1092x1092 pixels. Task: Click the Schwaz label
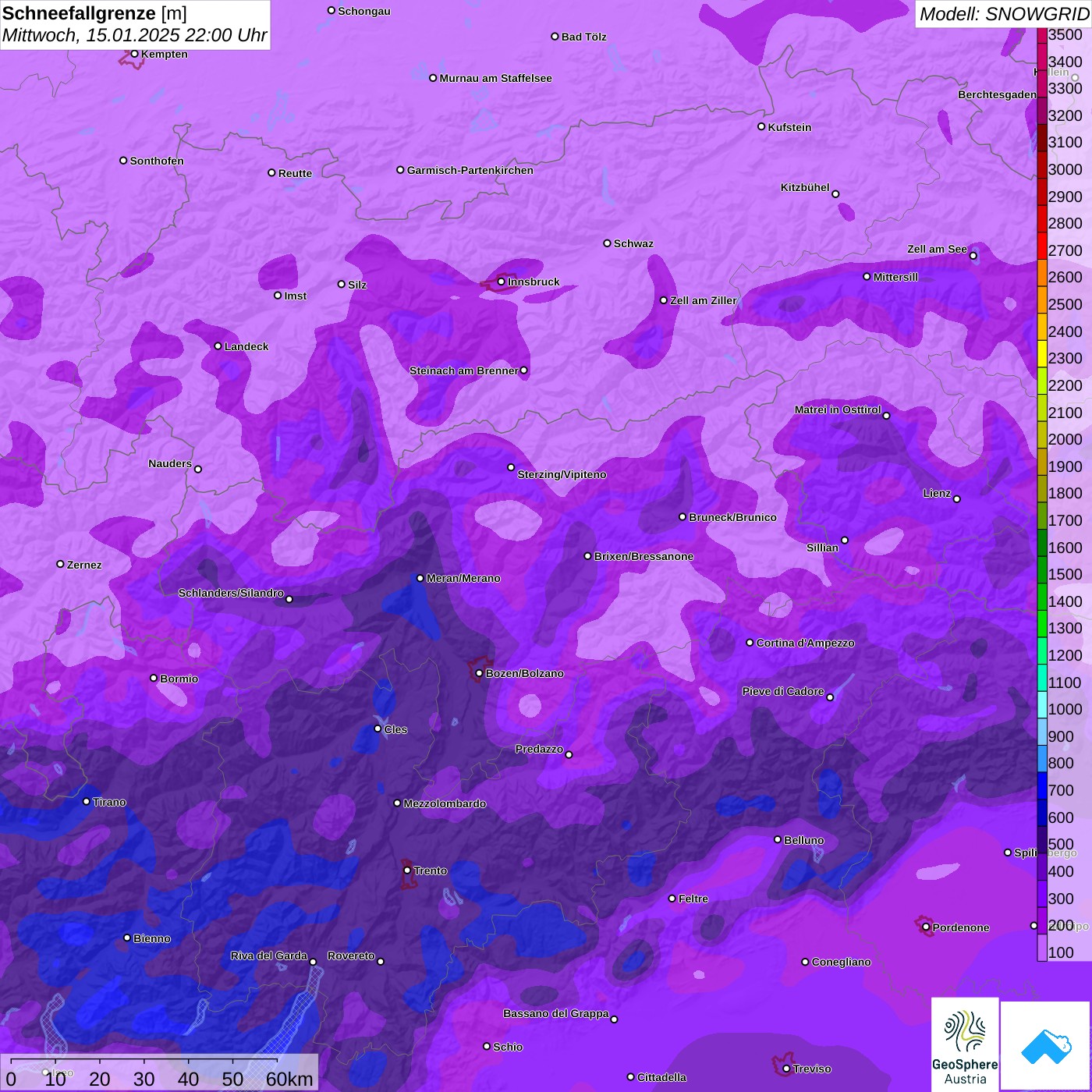(x=633, y=243)
